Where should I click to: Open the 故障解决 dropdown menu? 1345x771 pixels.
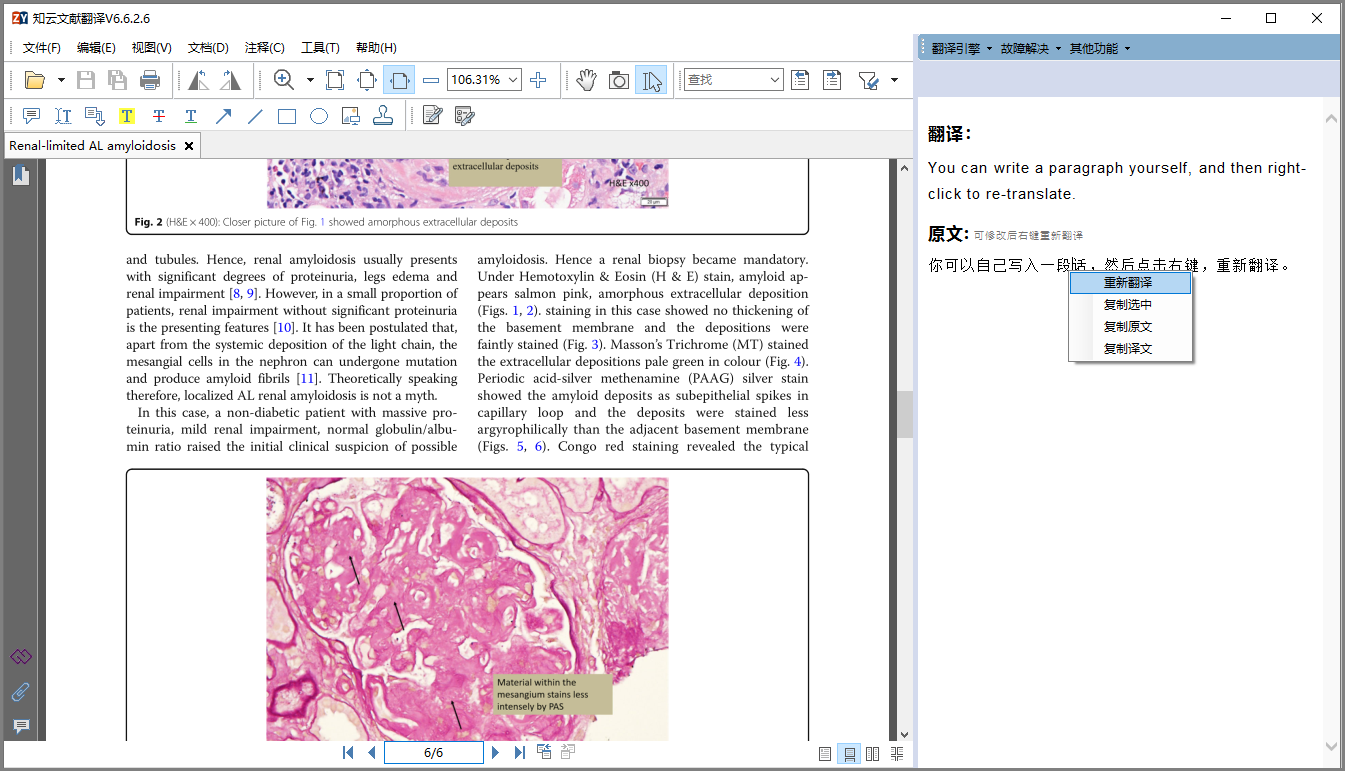tap(1031, 48)
